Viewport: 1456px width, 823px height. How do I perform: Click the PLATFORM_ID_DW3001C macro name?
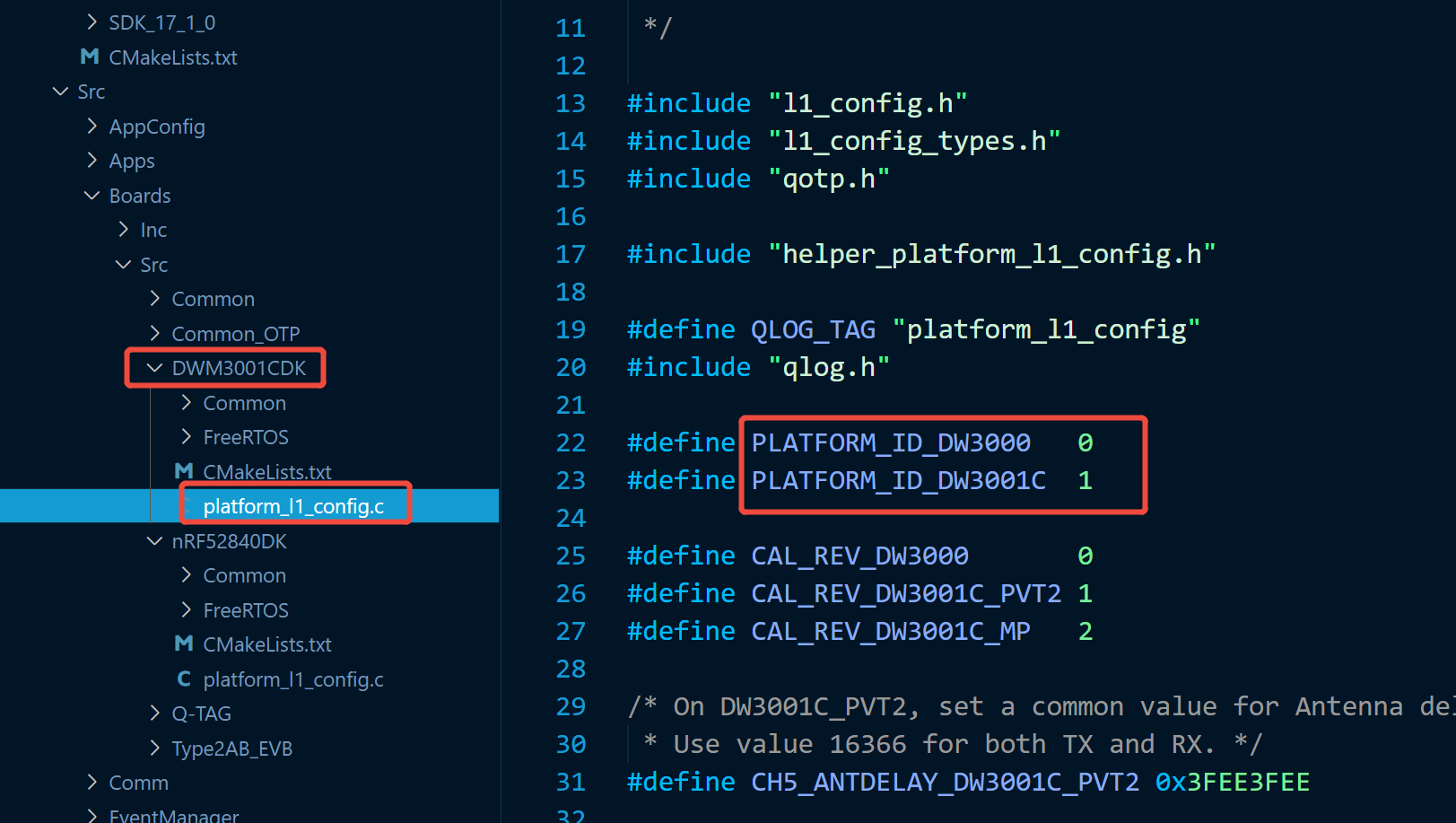click(x=898, y=481)
